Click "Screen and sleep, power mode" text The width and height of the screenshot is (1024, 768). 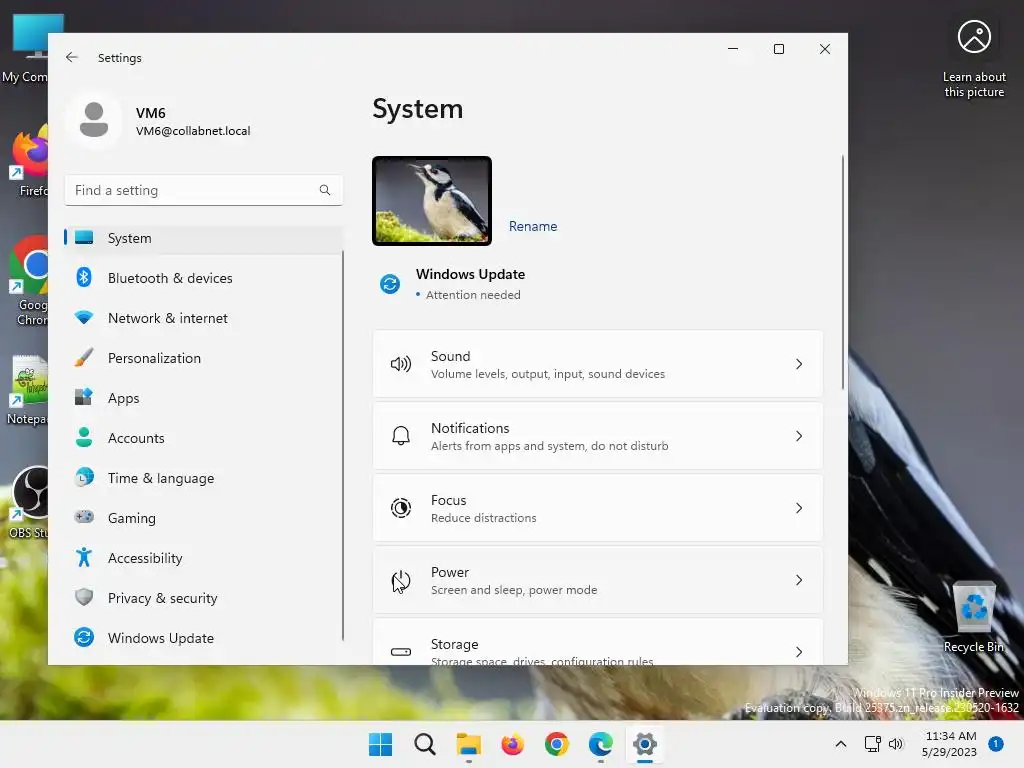514,590
